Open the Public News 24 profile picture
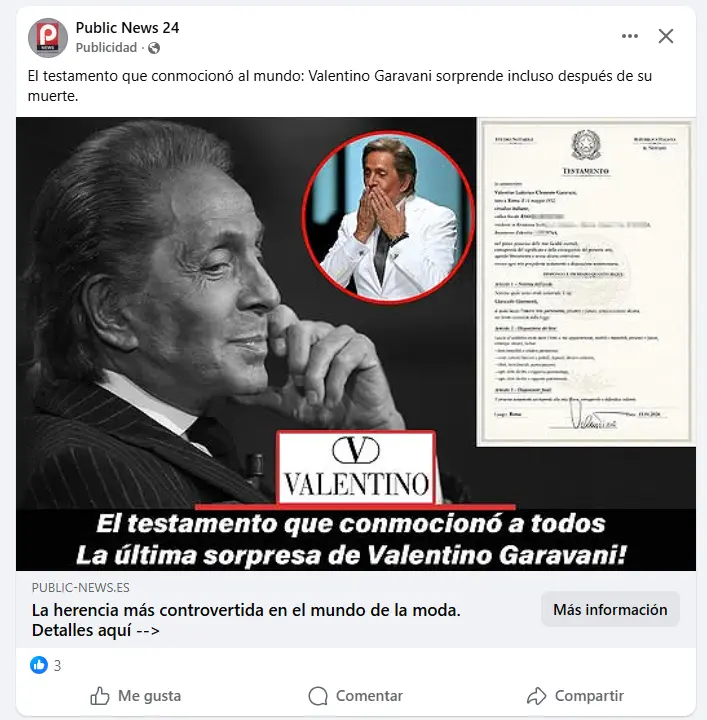 click(48, 37)
